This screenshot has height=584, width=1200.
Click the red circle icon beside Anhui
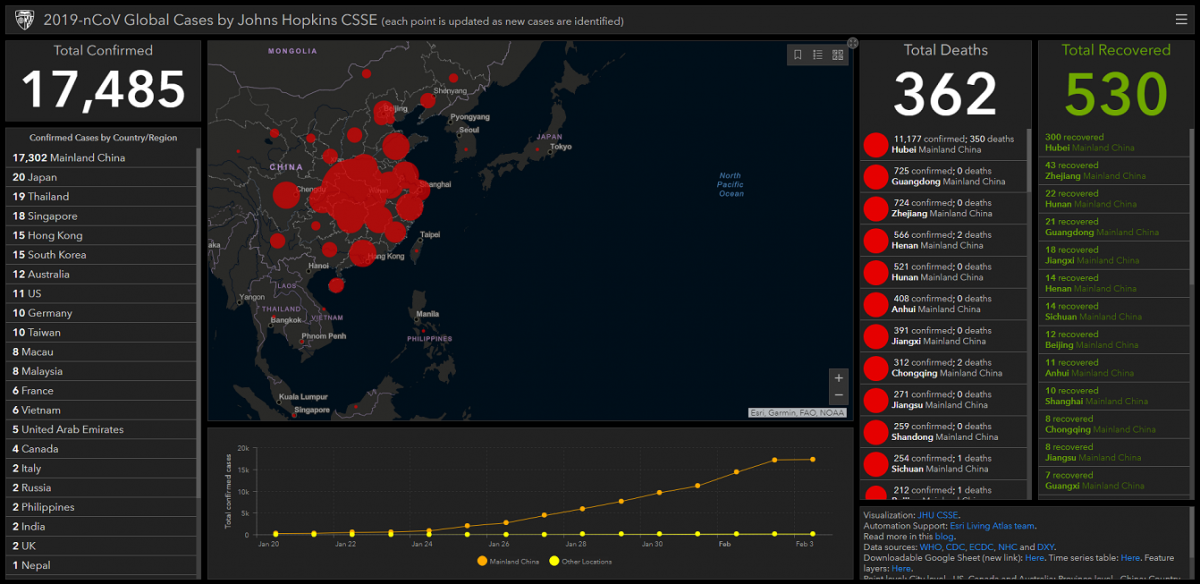(x=876, y=305)
